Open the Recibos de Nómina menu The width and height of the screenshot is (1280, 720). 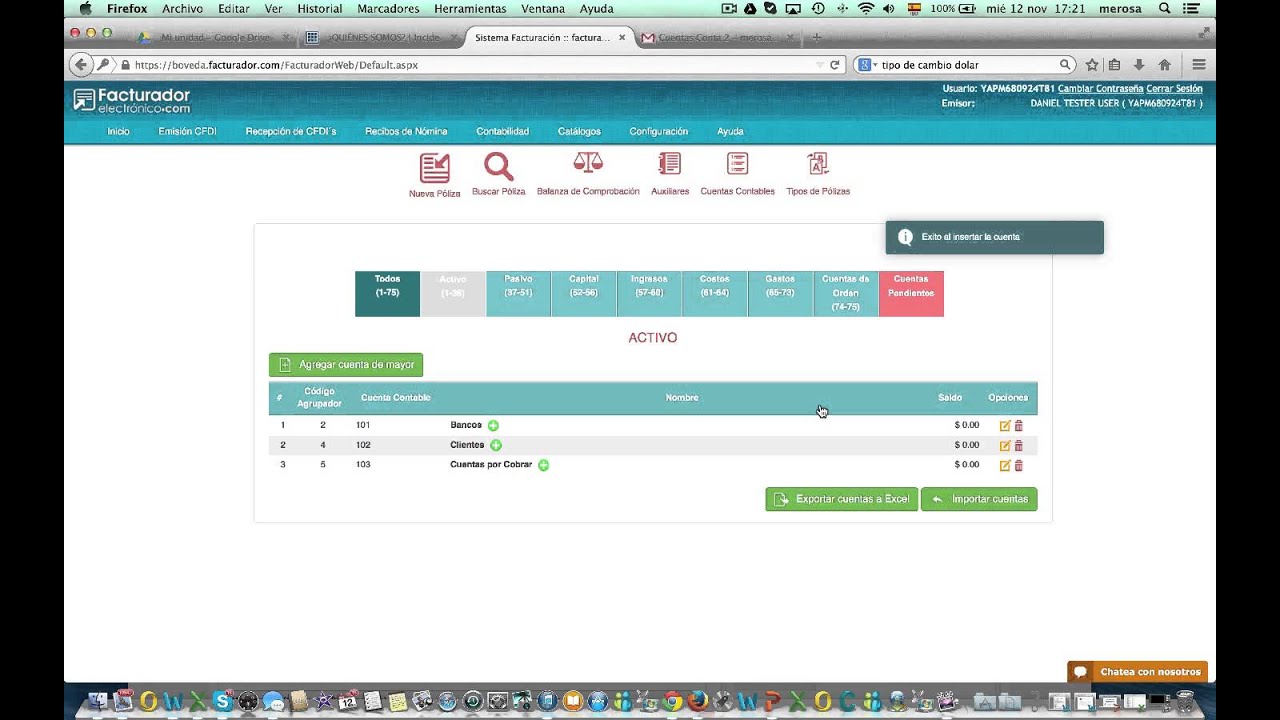coord(406,131)
